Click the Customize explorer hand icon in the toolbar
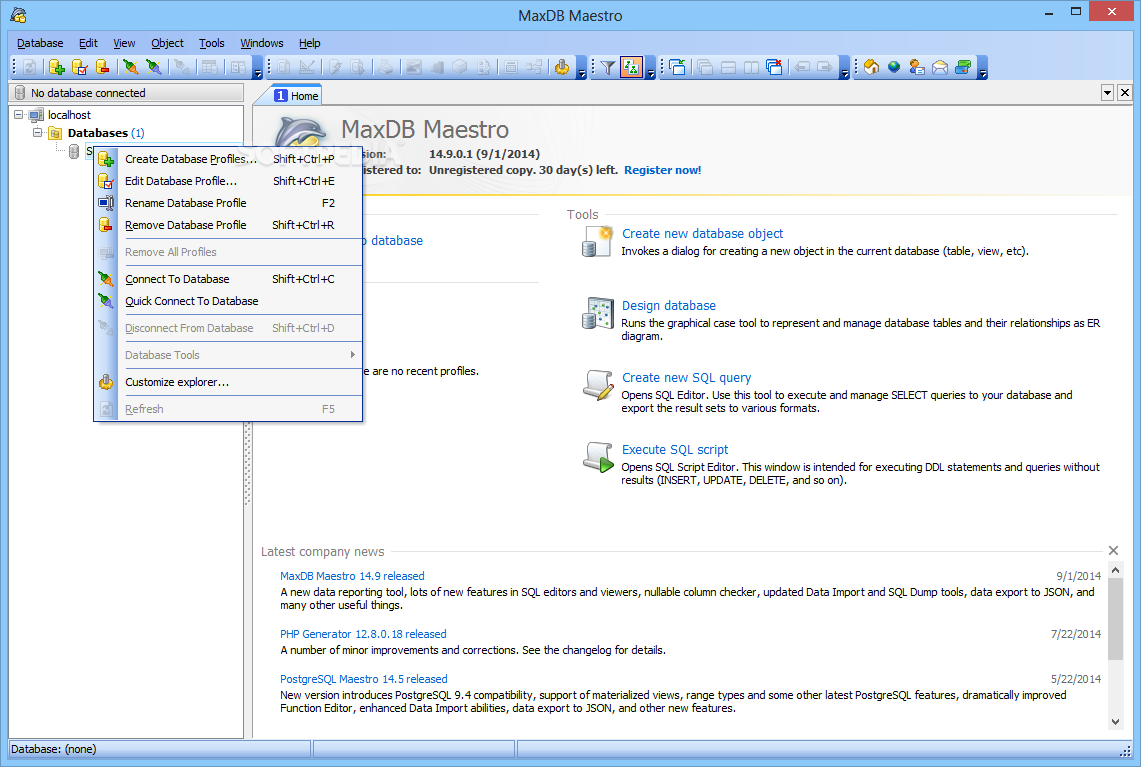The image size is (1141, 767). [562, 68]
